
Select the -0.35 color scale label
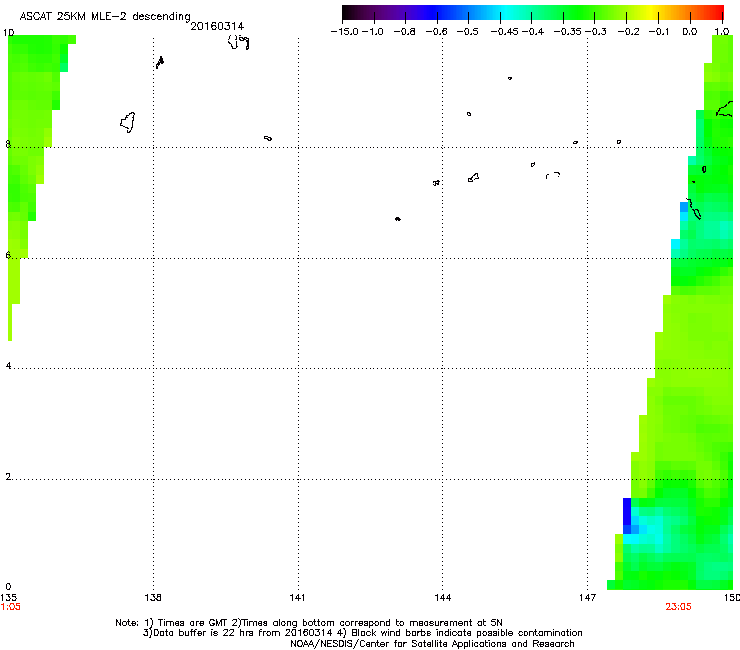tap(568, 32)
